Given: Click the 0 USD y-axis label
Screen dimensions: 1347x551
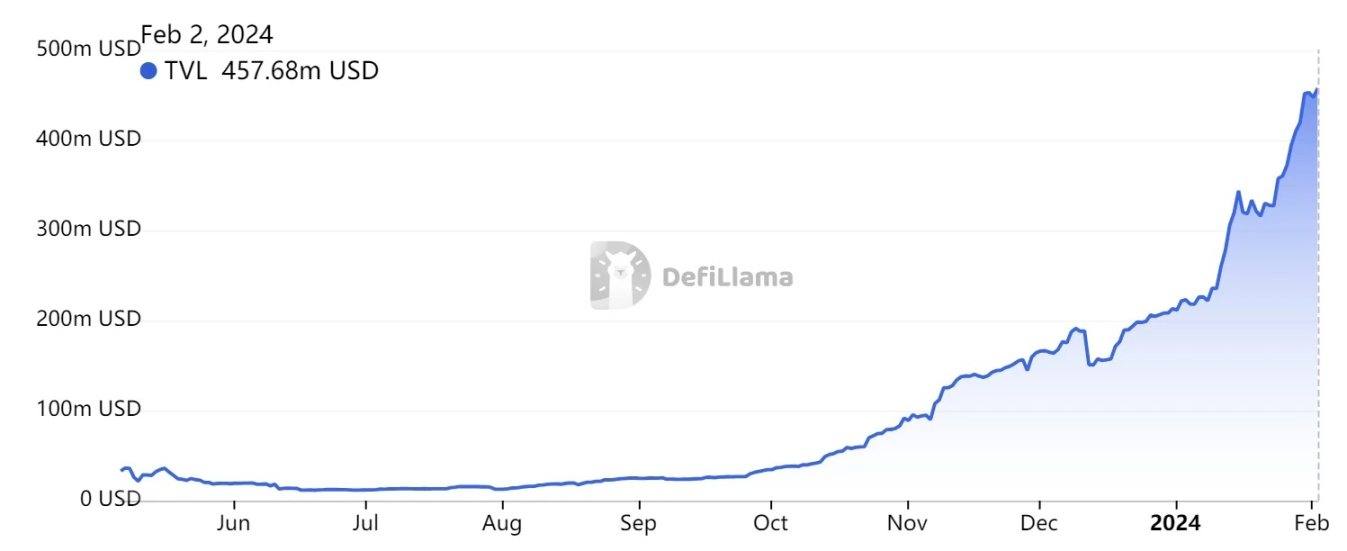Looking at the screenshot, I should (x=104, y=499).
